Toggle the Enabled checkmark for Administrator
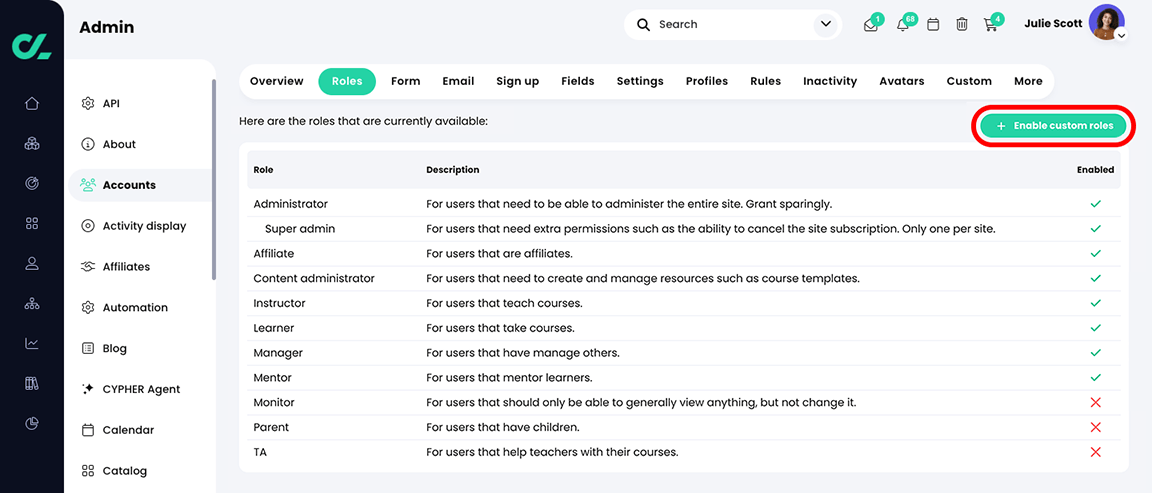This screenshot has height=493, width=1152. point(1095,204)
